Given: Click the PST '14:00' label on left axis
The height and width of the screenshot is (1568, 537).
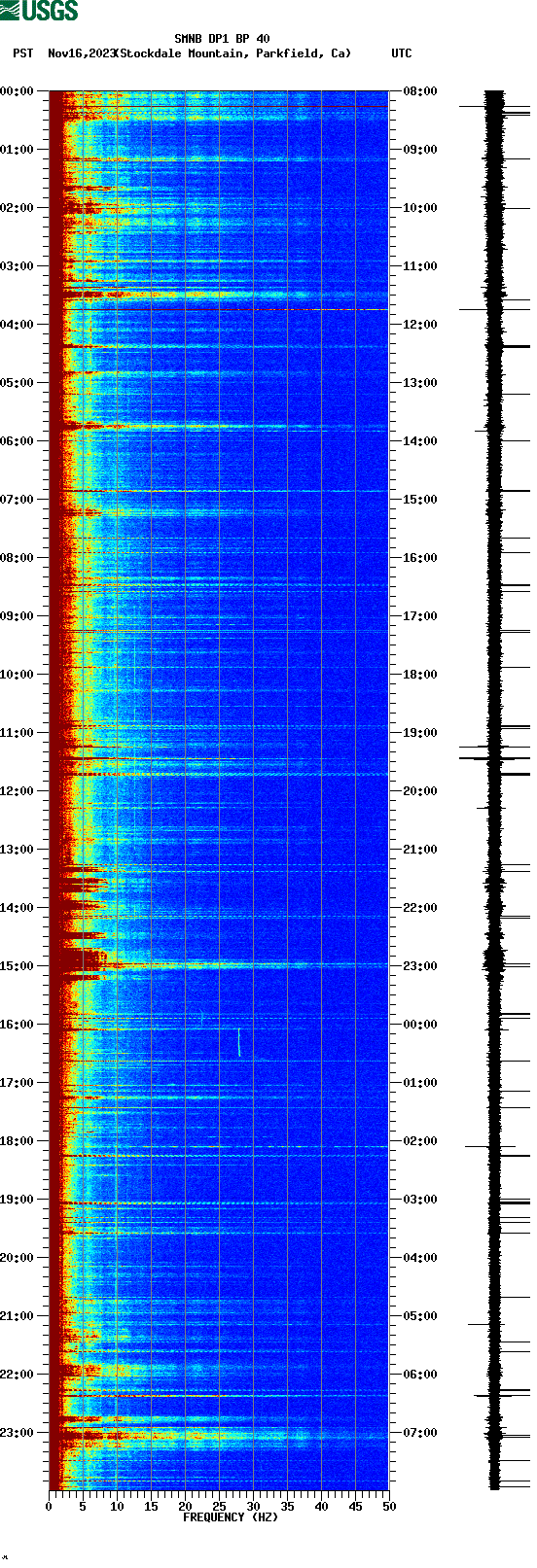Looking at the screenshot, I should (x=18, y=908).
